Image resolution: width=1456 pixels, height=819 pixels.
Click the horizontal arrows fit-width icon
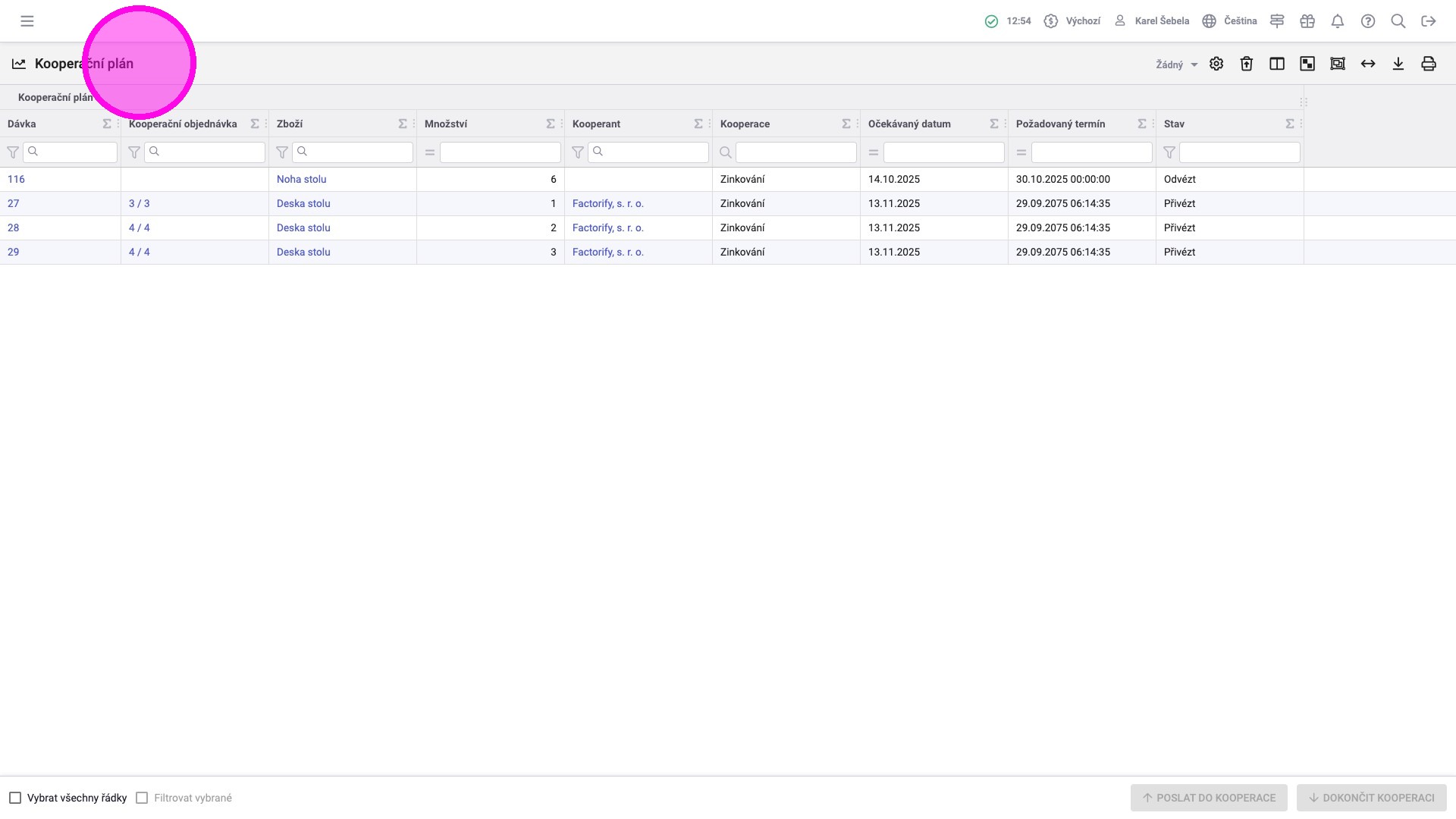(1368, 64)
